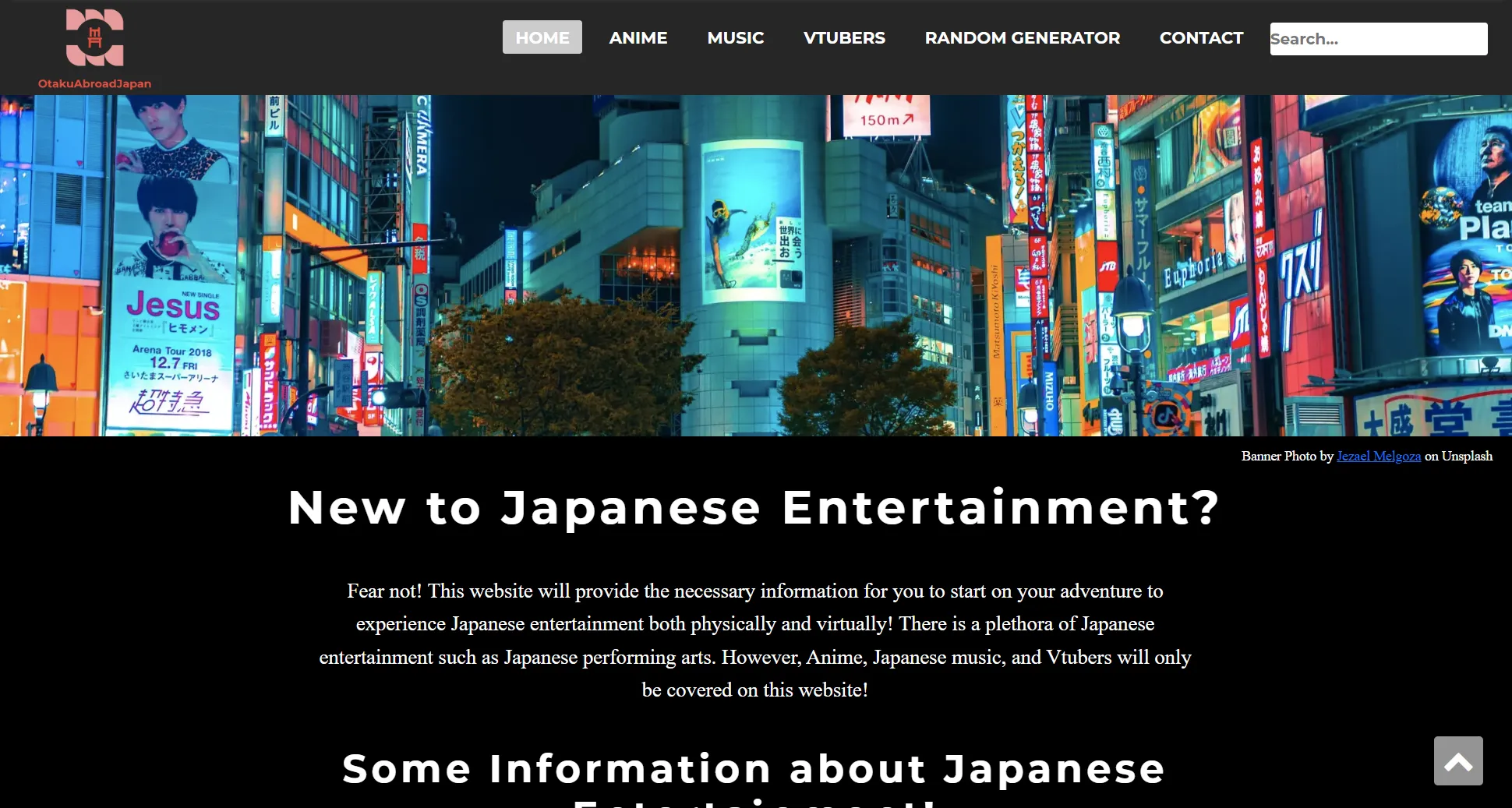Navigate to the VTubers page
This screenshot has height=808, width=1512.
(844, 37)
